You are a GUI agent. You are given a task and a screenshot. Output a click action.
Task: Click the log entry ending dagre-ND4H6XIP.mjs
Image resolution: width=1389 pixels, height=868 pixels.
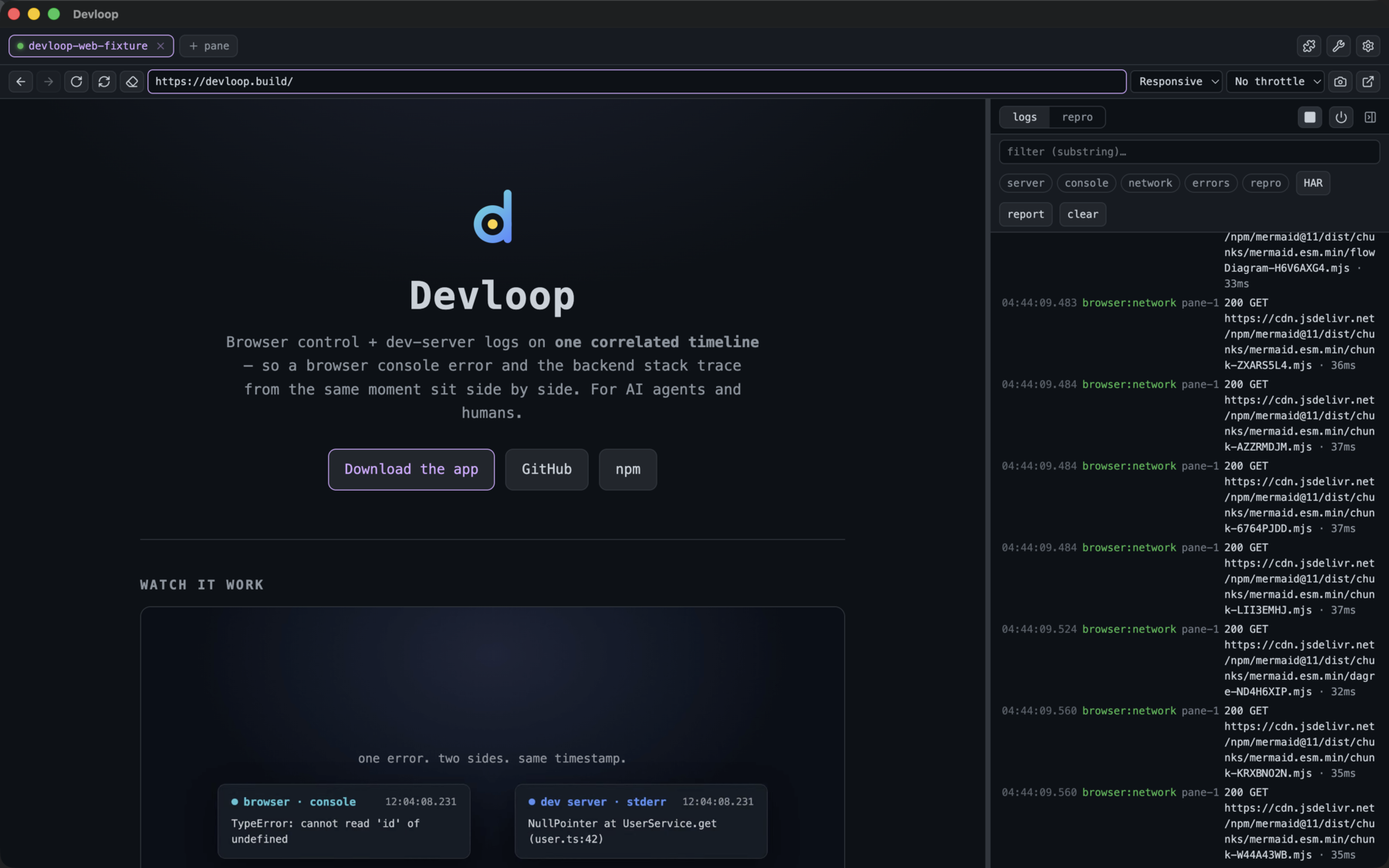click(1188, 660)
